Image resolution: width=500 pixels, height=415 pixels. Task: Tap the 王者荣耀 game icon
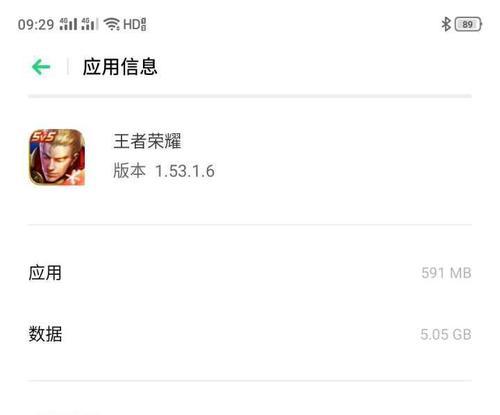(x=57, y=157)
